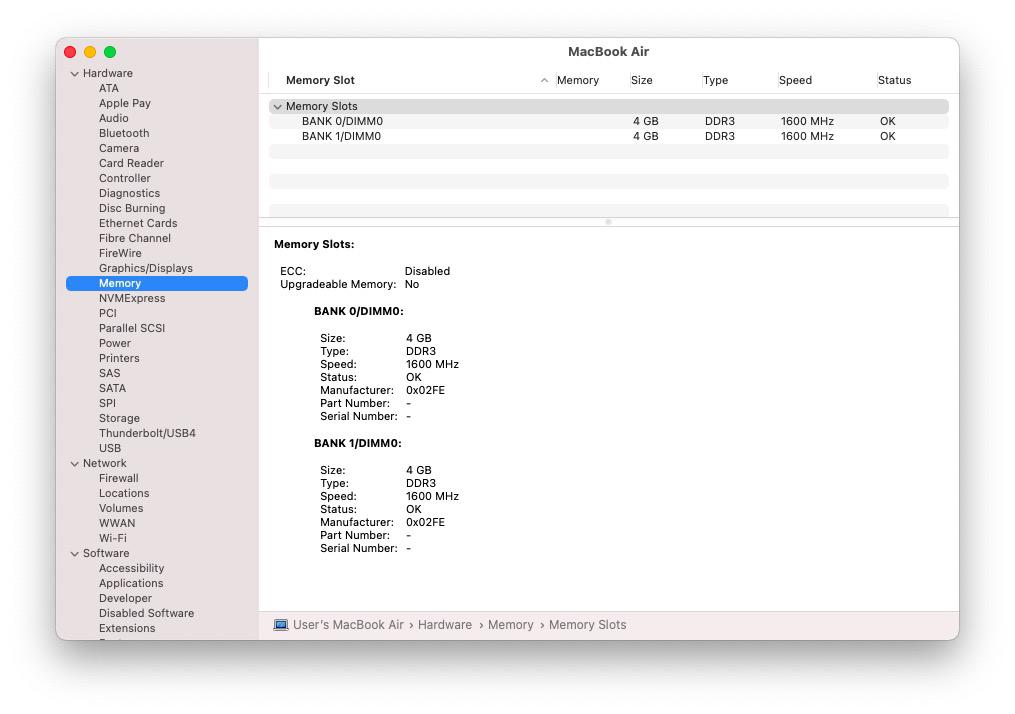Select Developer under Software
Screen dimensions: 1015x714
pos(126,598)
